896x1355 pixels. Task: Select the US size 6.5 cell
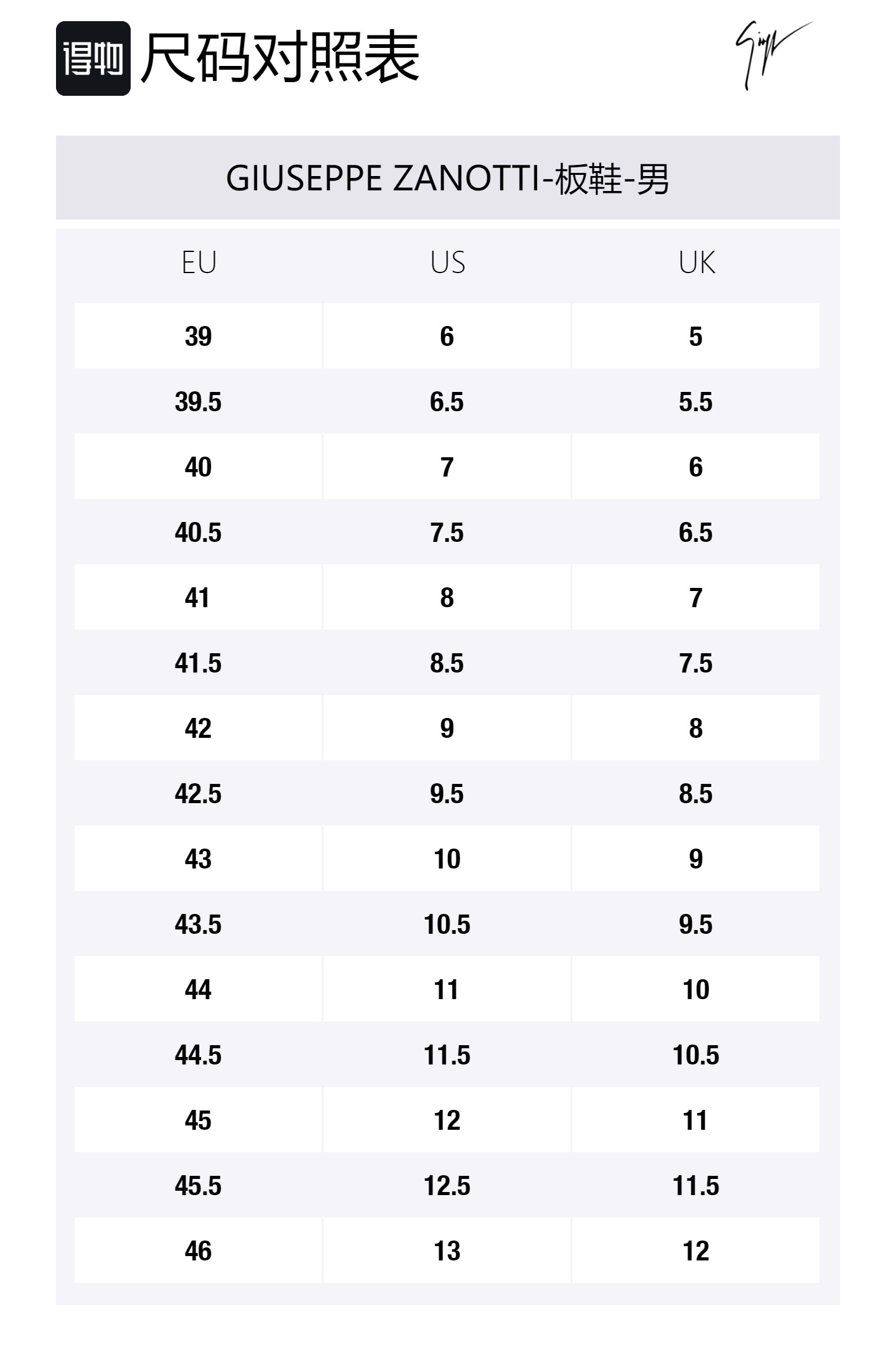click(447, 402)
